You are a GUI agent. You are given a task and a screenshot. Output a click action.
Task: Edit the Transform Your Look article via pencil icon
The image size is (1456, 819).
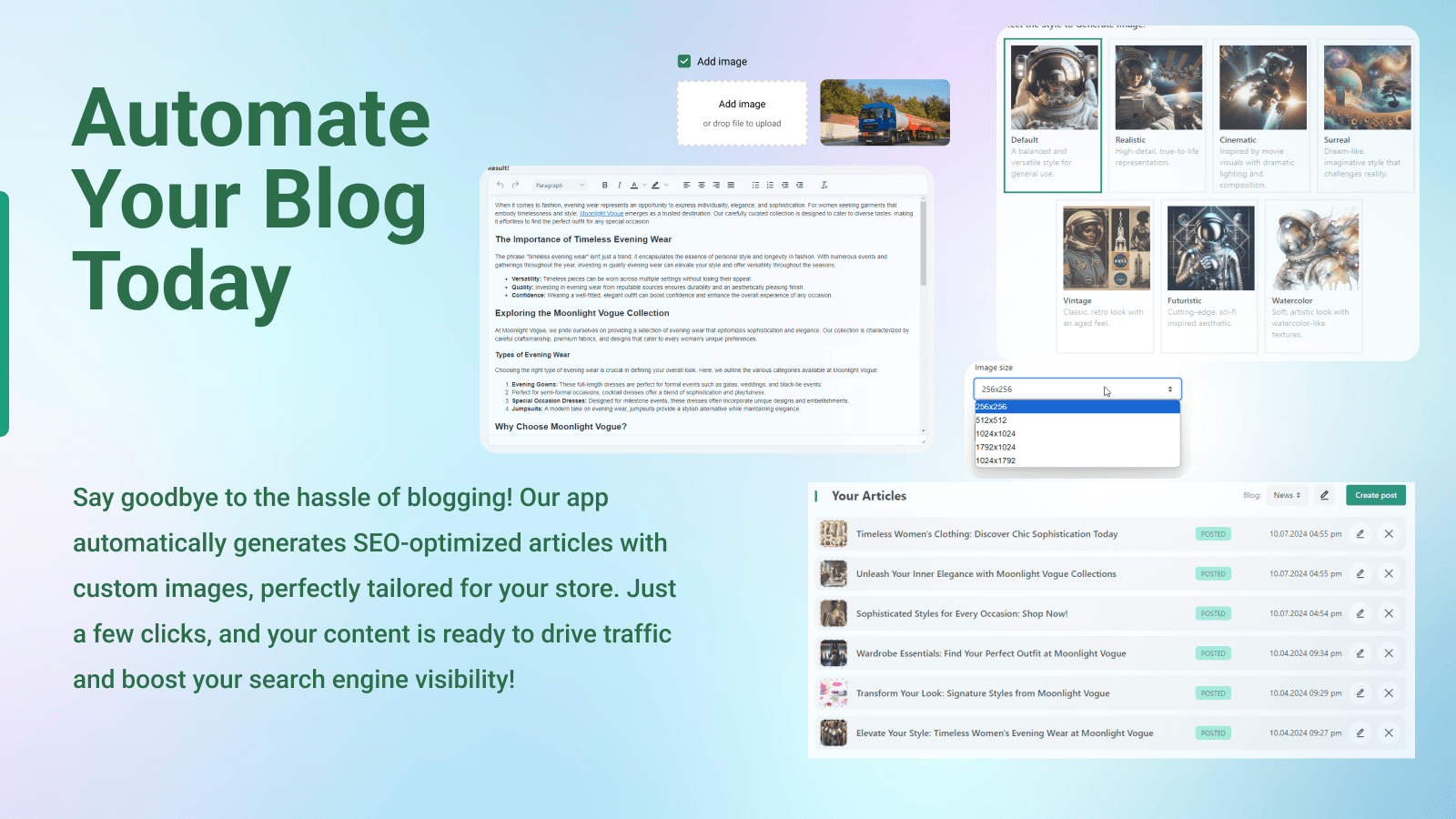[1360, 693]
